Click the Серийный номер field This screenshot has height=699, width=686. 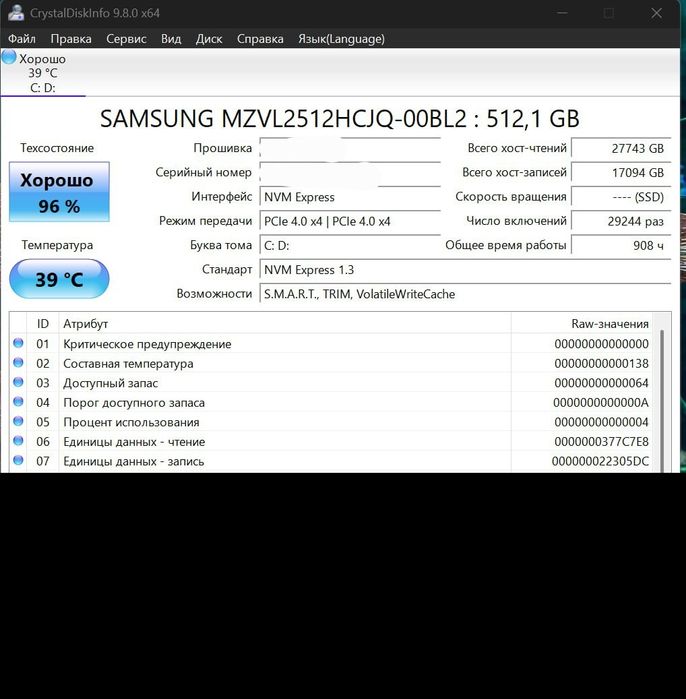tap(350, 173)
